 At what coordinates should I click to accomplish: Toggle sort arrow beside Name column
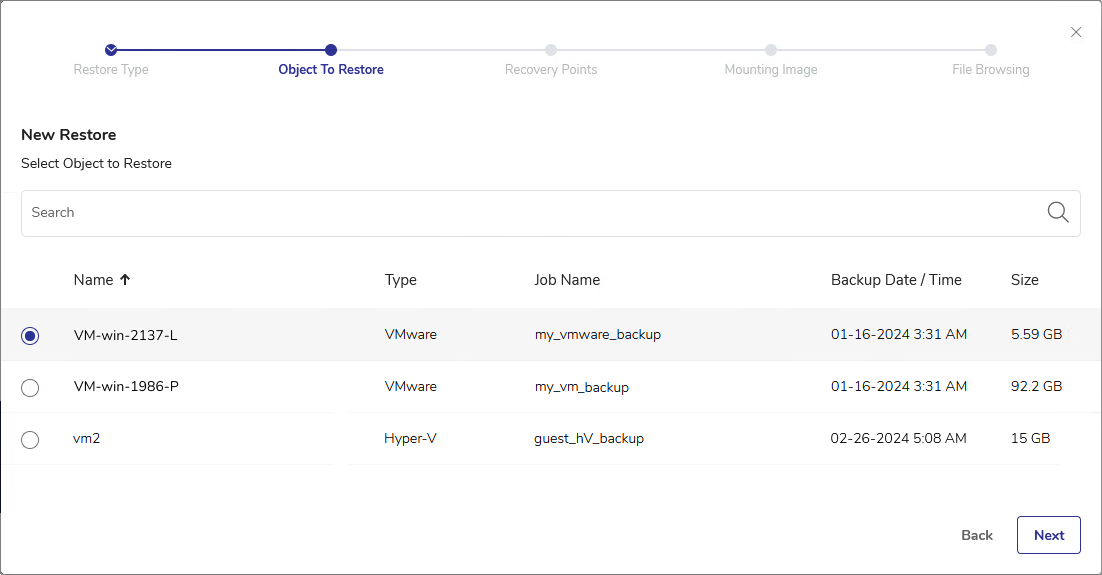pos(125,280)
